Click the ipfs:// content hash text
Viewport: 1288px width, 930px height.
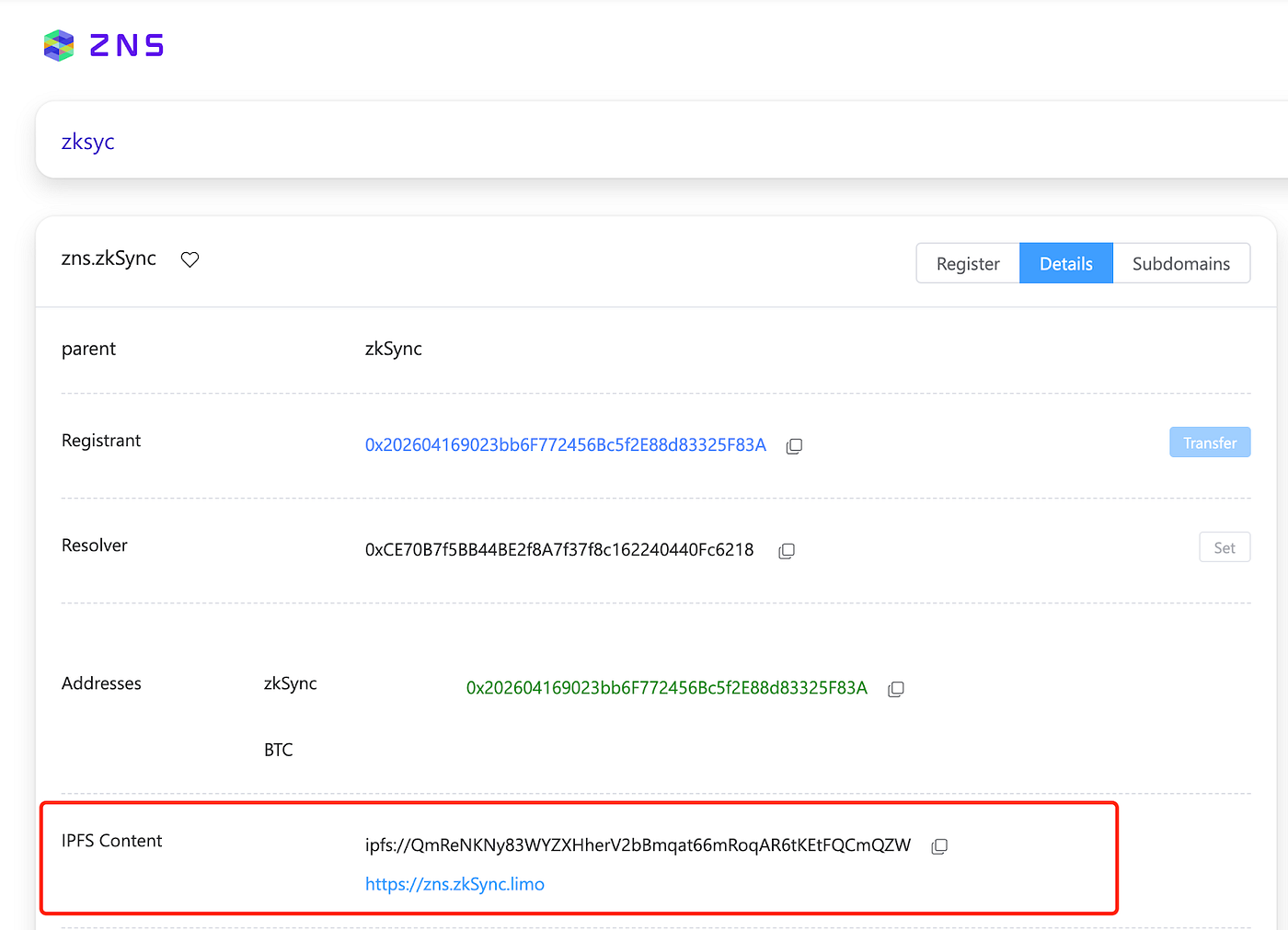tap(638, 845)
